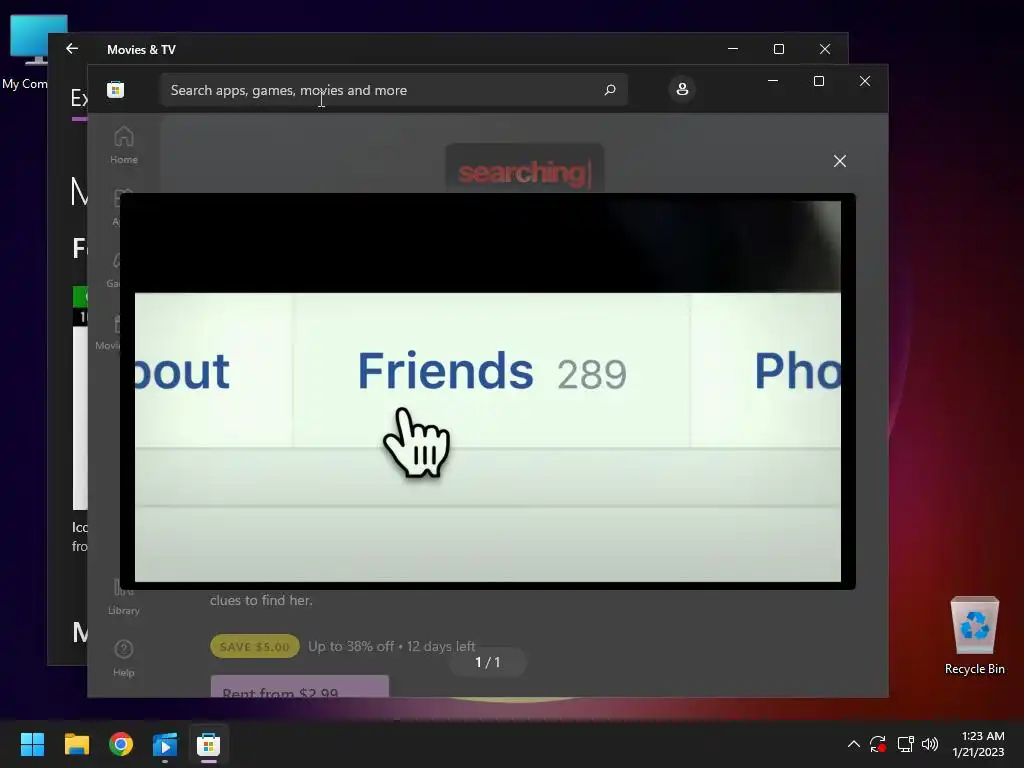
Task: Click the Rent from $2.99 button
Action: [300, 687]
